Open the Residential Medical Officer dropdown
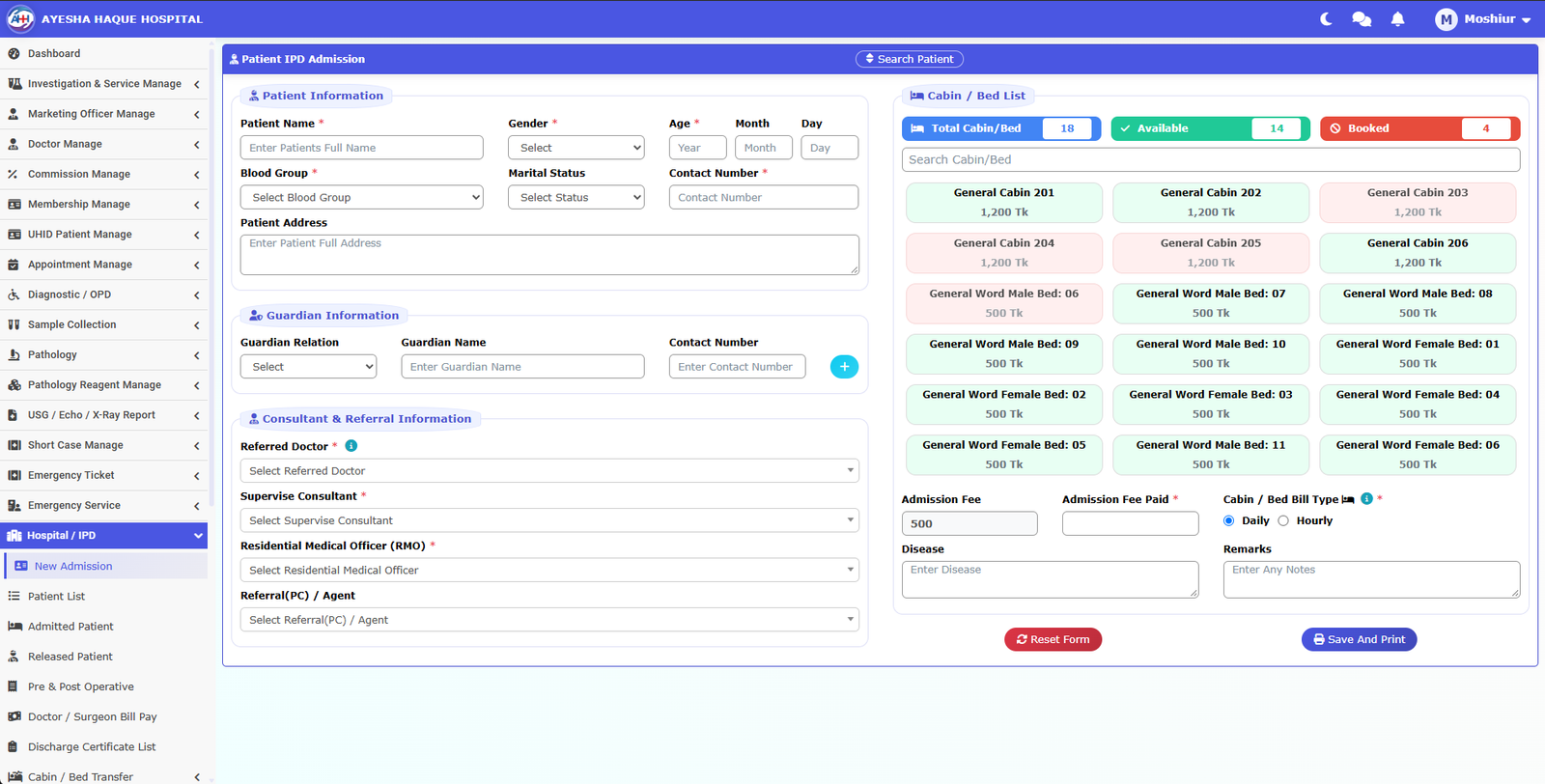 pyautogui.click(x=549, y=571)
